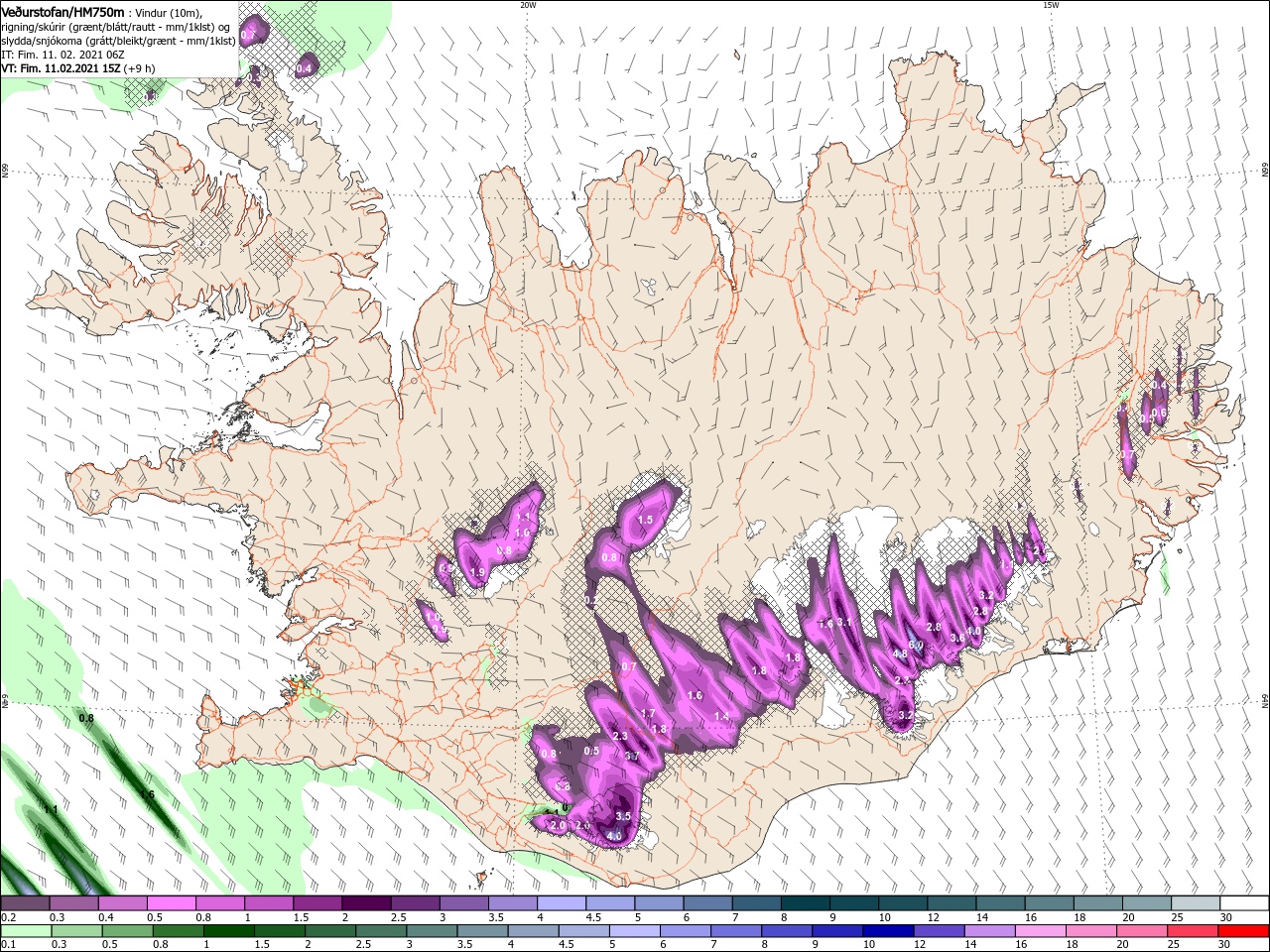Screen dimensions: 1270x952
Task: Click the 4.8 precipitation value on the map
Action: tap(900, 654)
